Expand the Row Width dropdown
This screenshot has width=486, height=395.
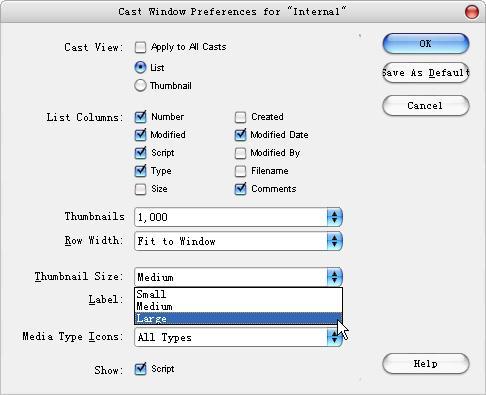tap(334, 241)
